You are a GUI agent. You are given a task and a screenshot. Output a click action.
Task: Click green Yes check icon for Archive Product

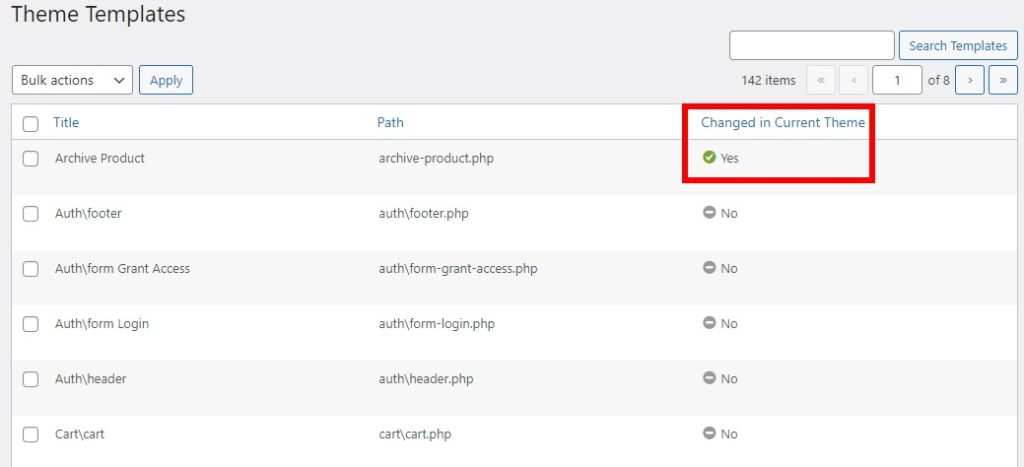tap(709, 157)
